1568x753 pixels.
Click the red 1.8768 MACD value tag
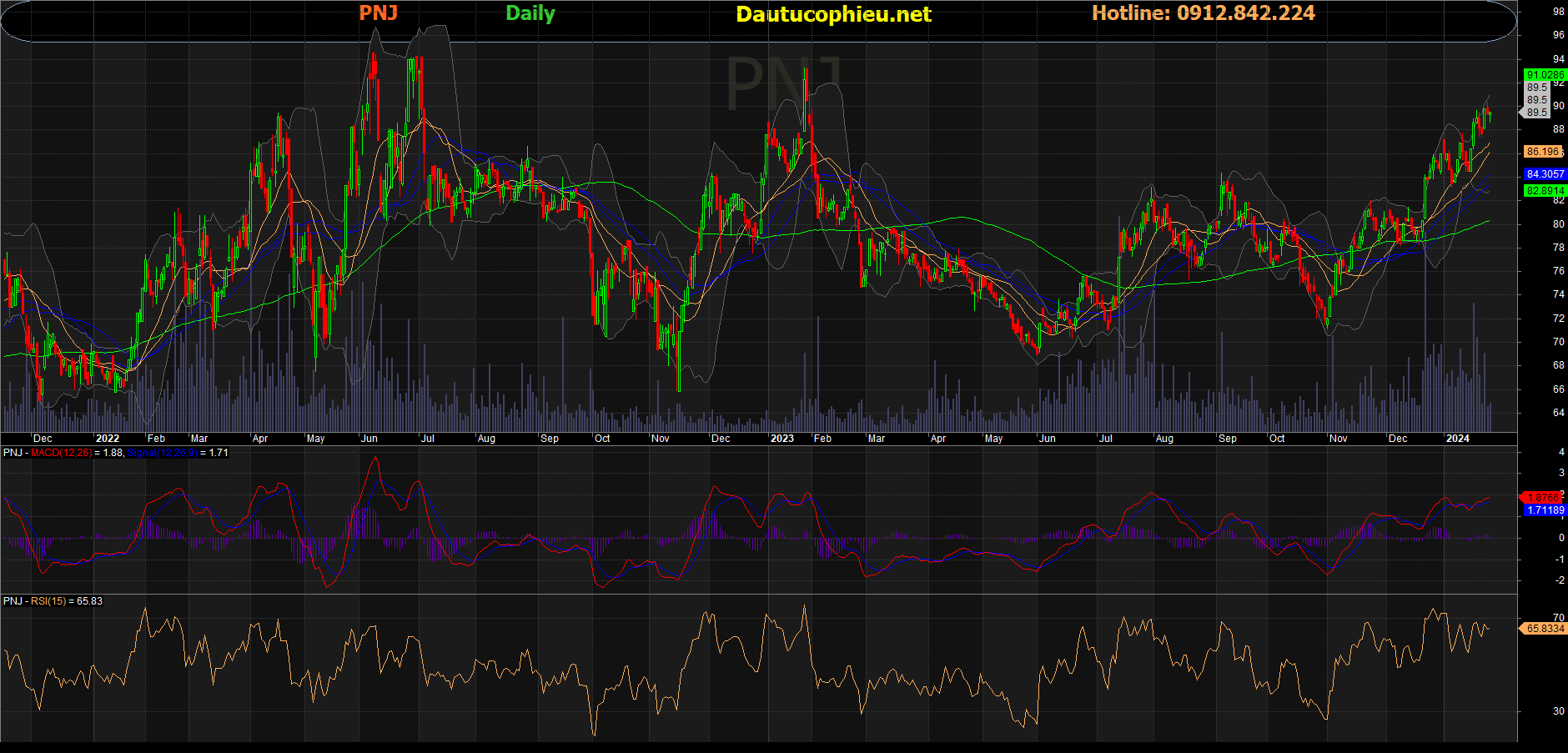point(1543,497)
